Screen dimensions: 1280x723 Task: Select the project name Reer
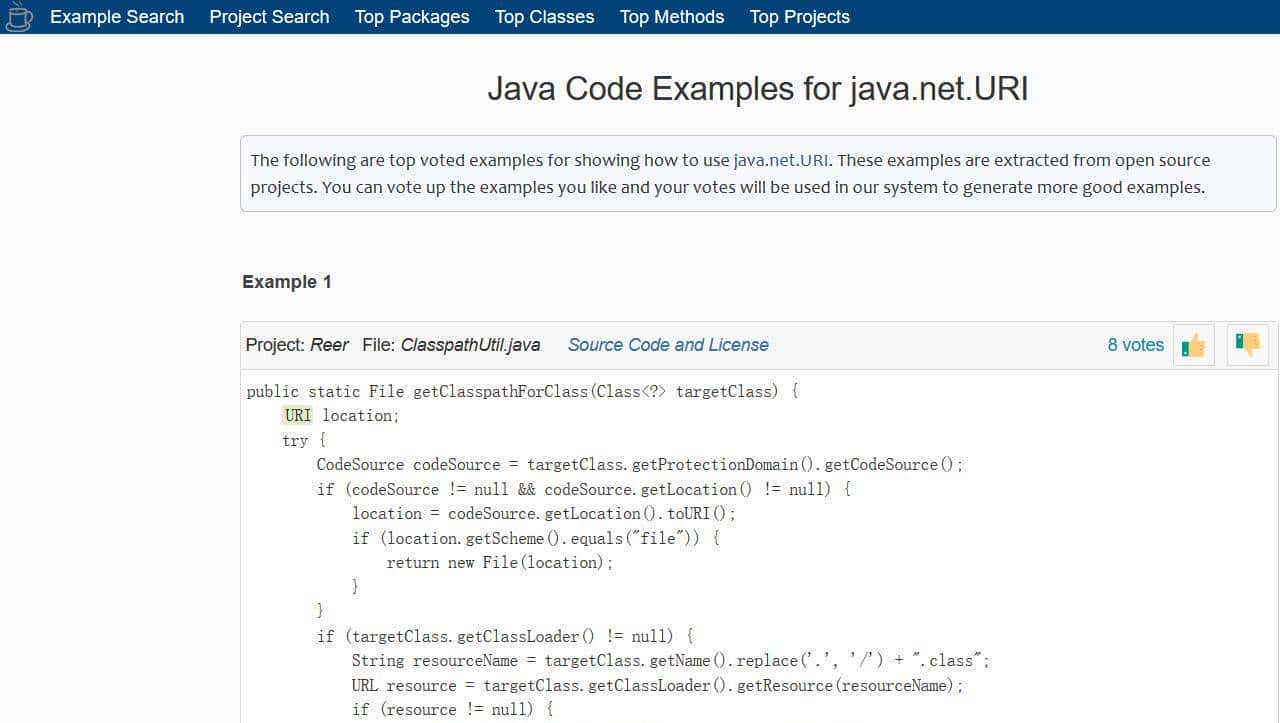pyautogui.click(x=330, y=344)
